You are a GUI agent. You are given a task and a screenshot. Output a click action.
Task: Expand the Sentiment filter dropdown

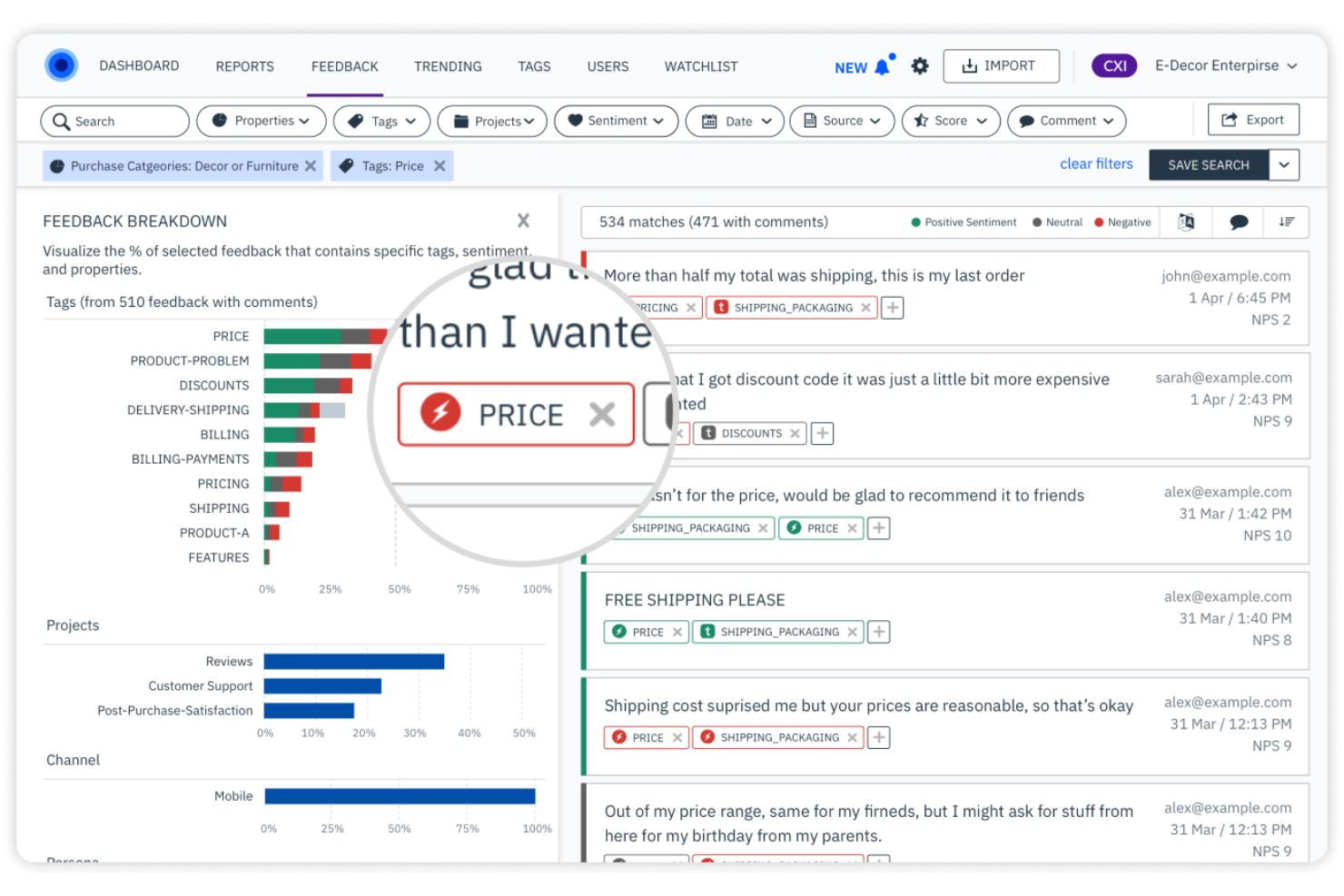pos(616,120)
